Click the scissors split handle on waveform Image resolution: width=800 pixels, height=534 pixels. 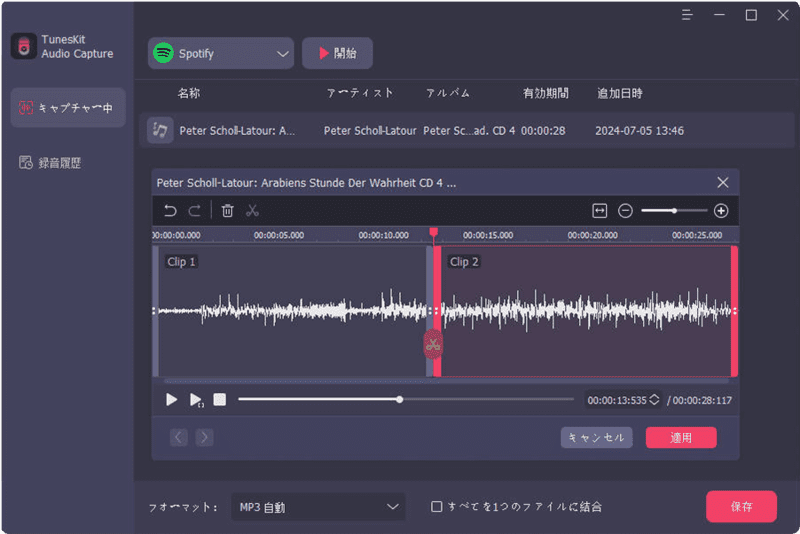point(433,345)
